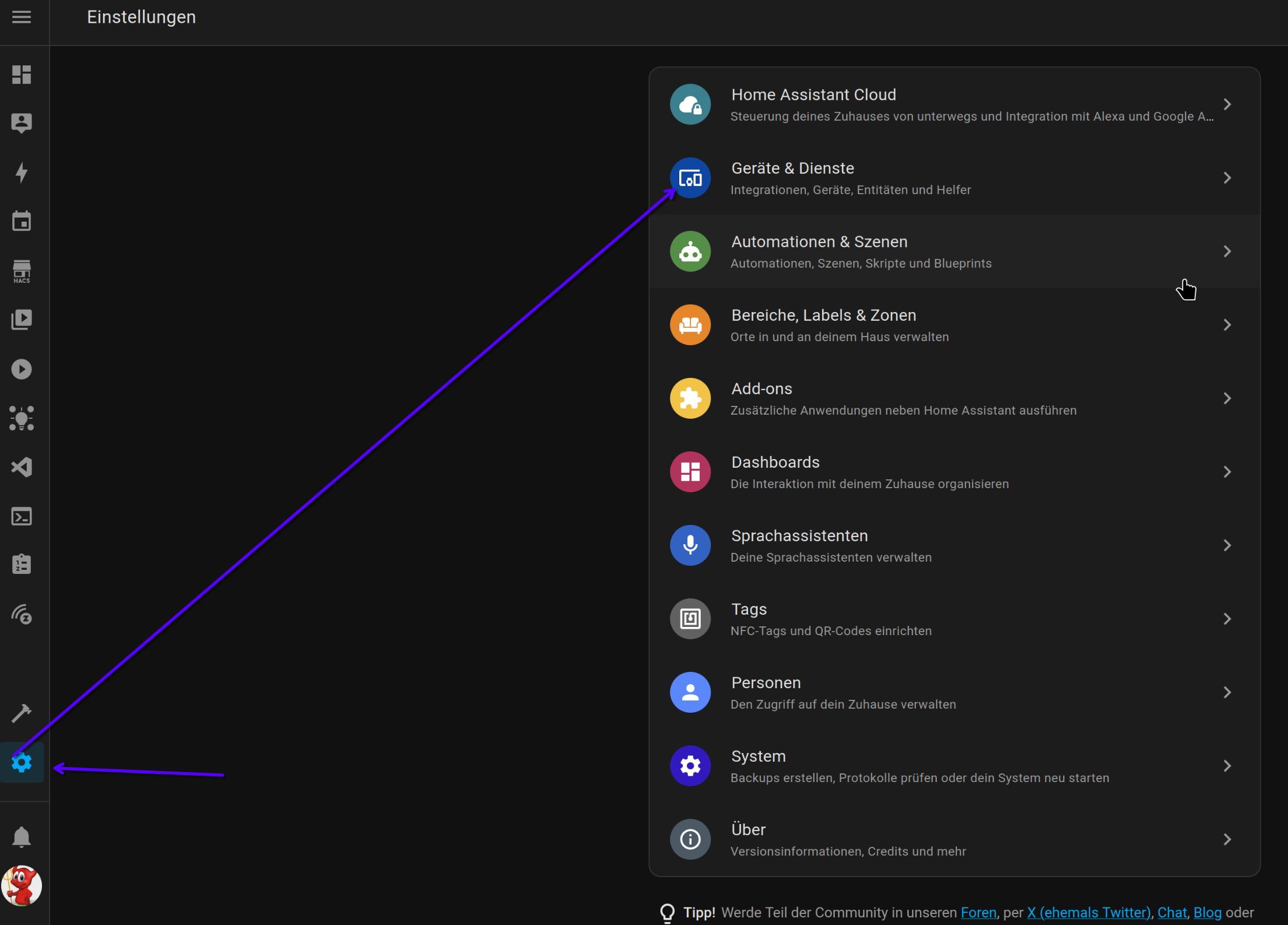1288x925 pixels.
Task: Click 'Deine Sprachassistenten verwalten' text
Action: [831, 558]
